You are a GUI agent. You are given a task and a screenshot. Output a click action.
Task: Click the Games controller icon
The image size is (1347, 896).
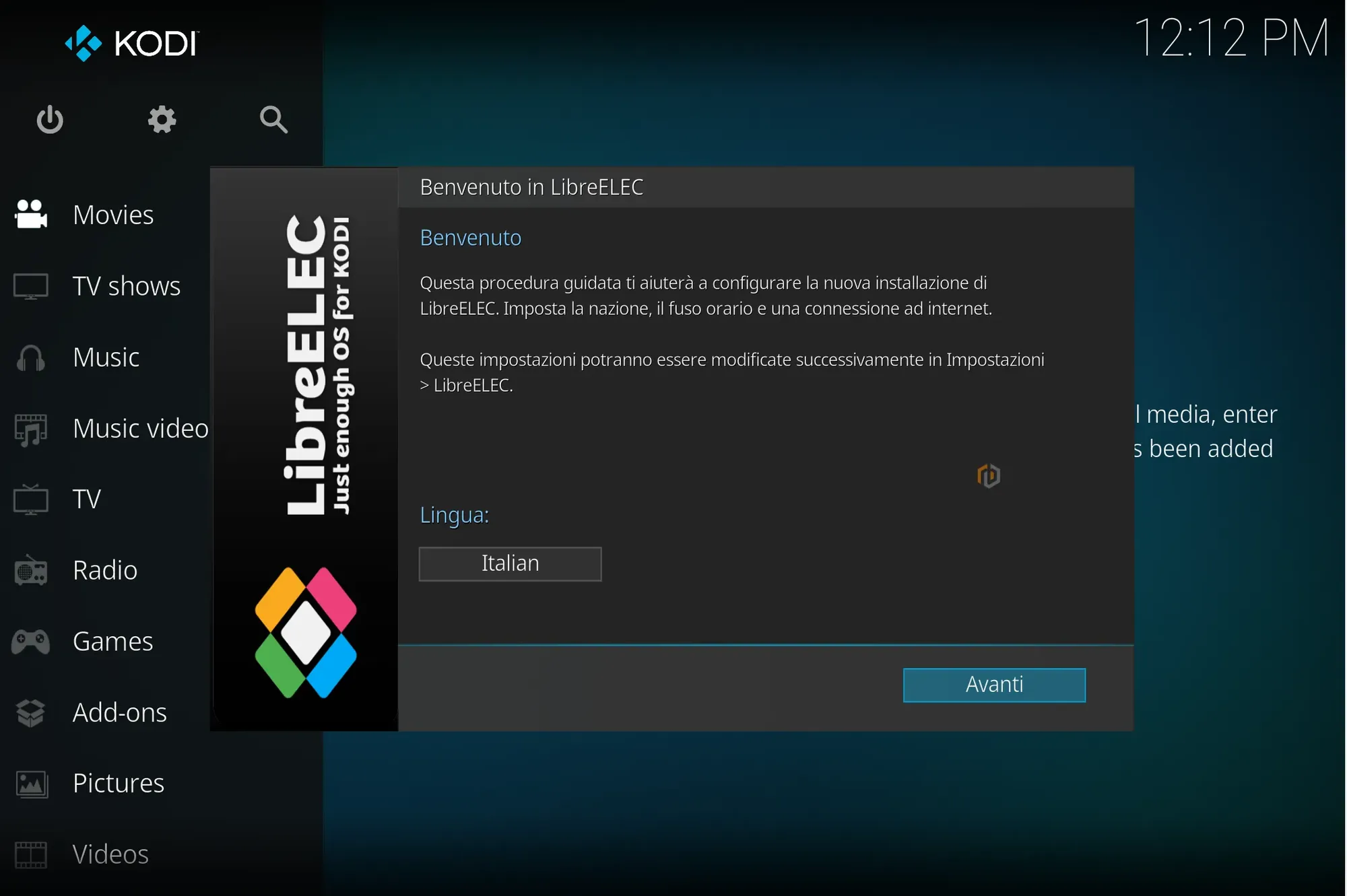(x=31, y=642)
